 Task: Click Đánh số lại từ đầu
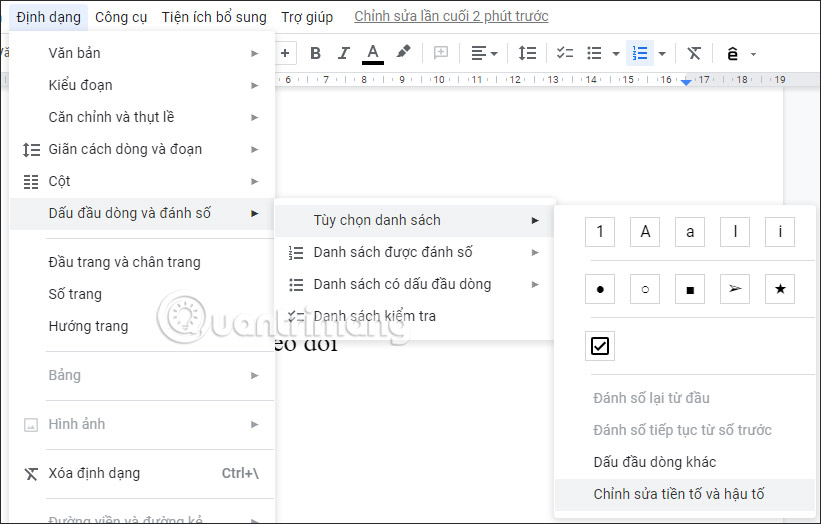click(x=685, y=398)
